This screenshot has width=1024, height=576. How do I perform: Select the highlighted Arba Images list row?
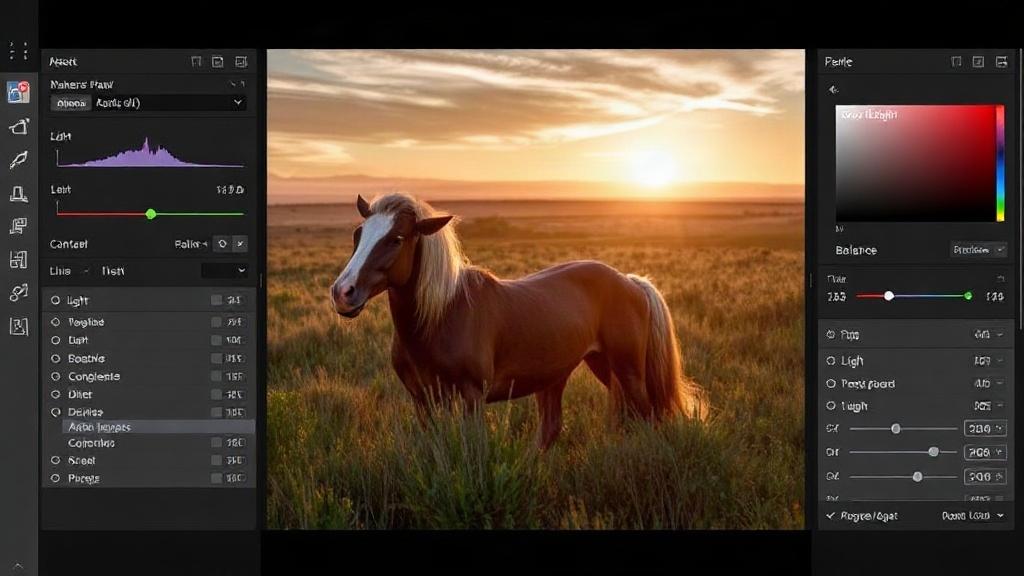point(158,427)
